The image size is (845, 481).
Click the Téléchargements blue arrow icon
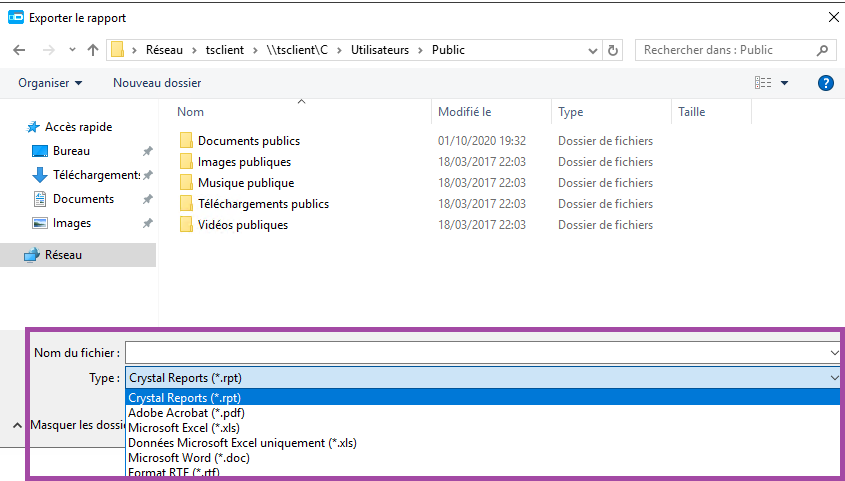coord(40,175)
